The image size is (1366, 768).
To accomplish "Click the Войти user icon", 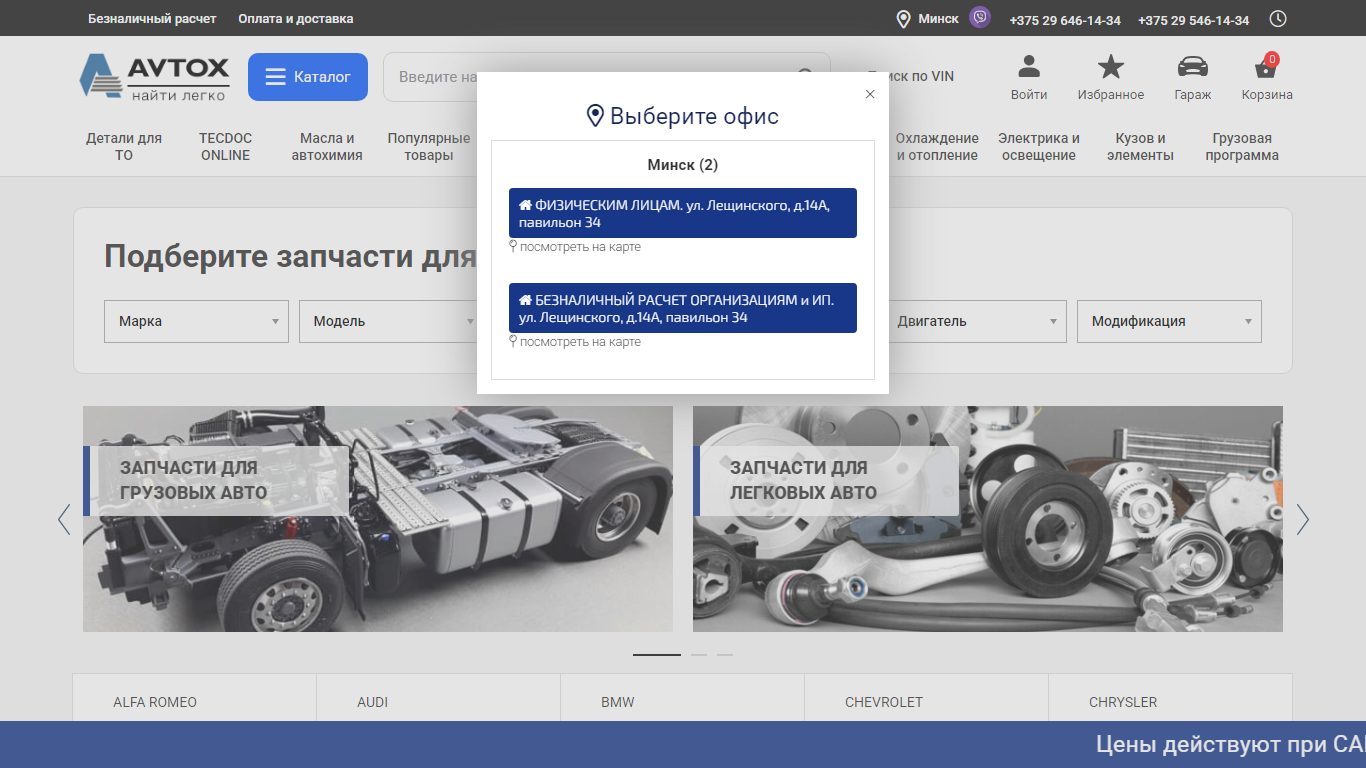I will [1029, 67].
